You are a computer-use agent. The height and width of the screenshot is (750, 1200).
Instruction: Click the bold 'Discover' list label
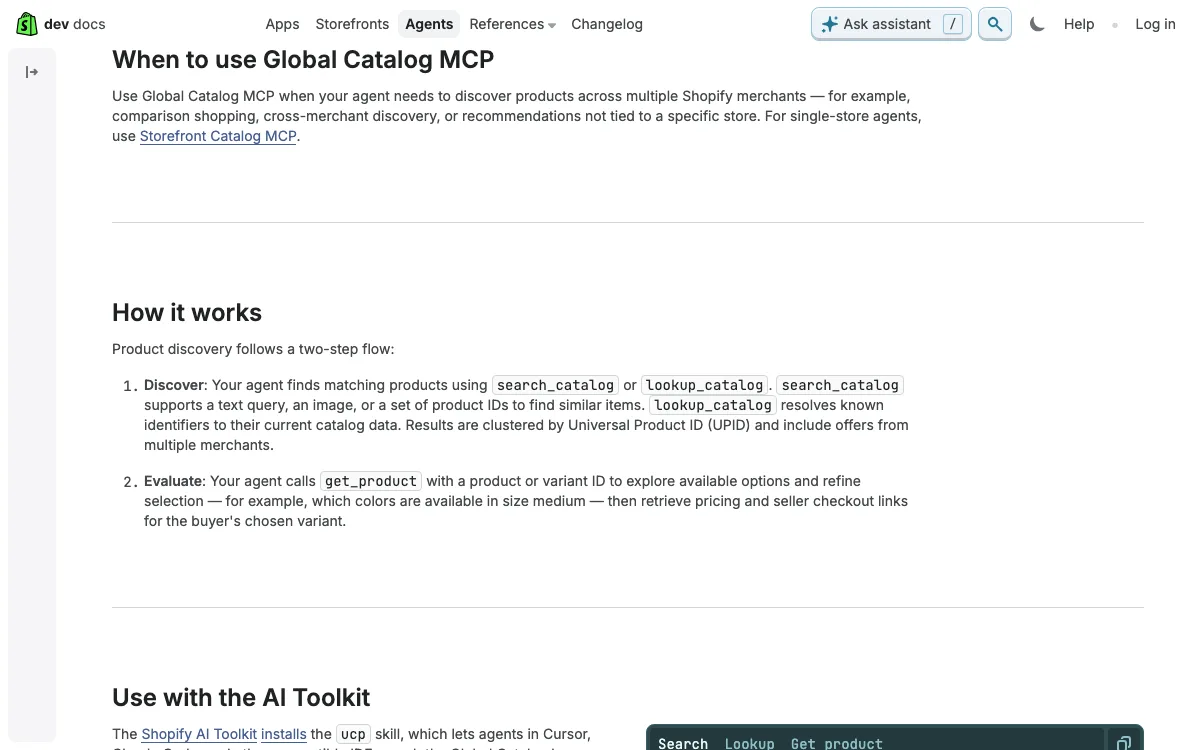[174, 385]
